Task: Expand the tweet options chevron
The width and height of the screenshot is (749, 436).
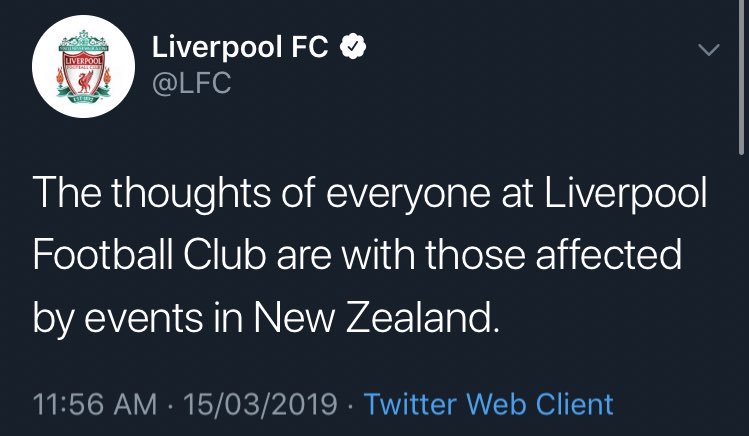Action: pyautogui.click(x=708, y=49)
